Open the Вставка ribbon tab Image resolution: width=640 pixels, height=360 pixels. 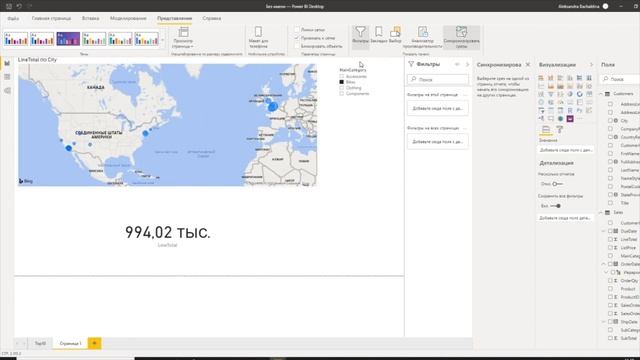click(91, 18)
